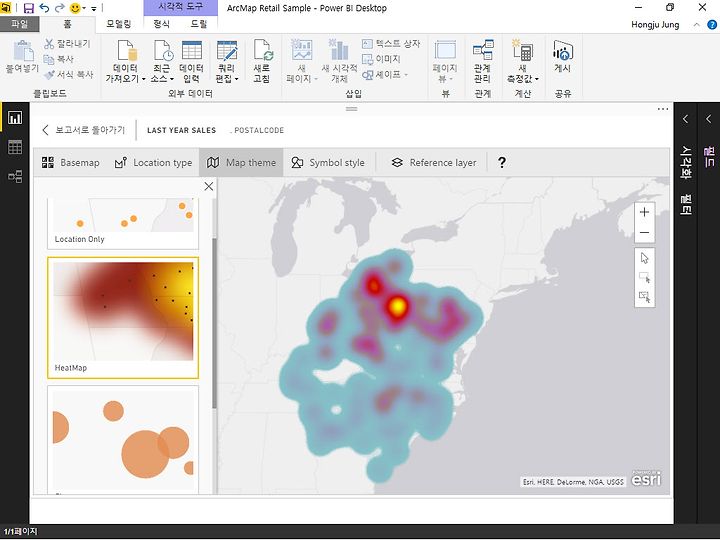The image size is (720, 540).
Task: Click the Map theme panel scrollbar
Action: (x=214, y=323)
